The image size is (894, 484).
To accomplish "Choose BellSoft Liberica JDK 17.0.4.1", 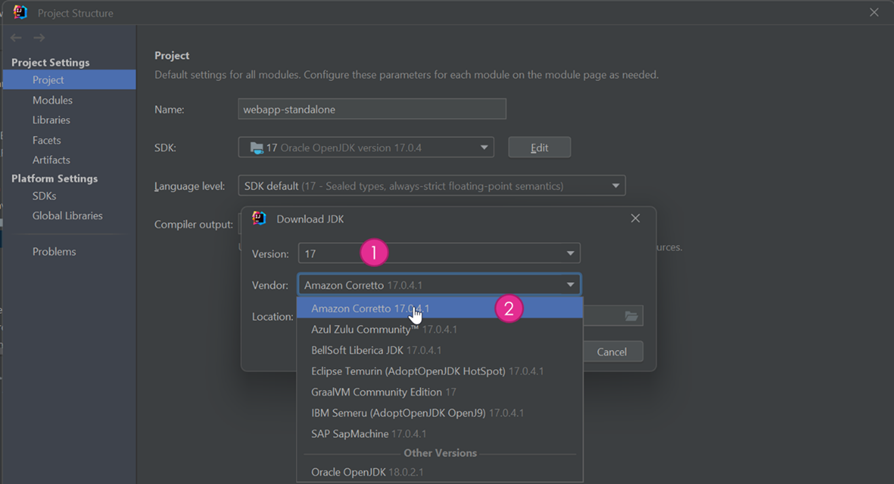I will 440,350.
